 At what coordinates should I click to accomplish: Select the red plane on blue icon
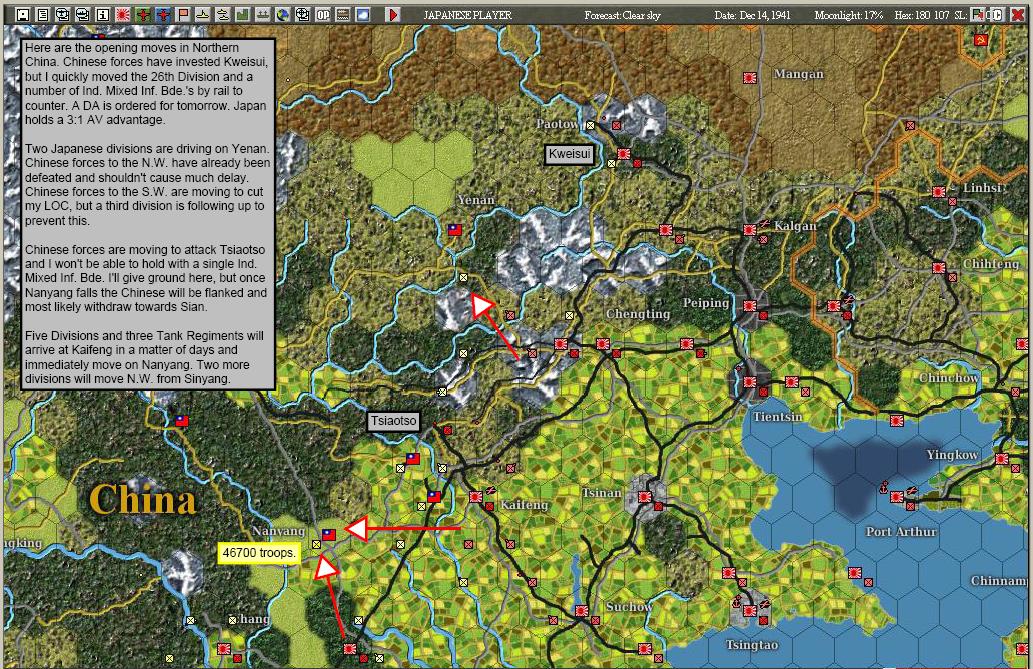[x=163, y=14]
